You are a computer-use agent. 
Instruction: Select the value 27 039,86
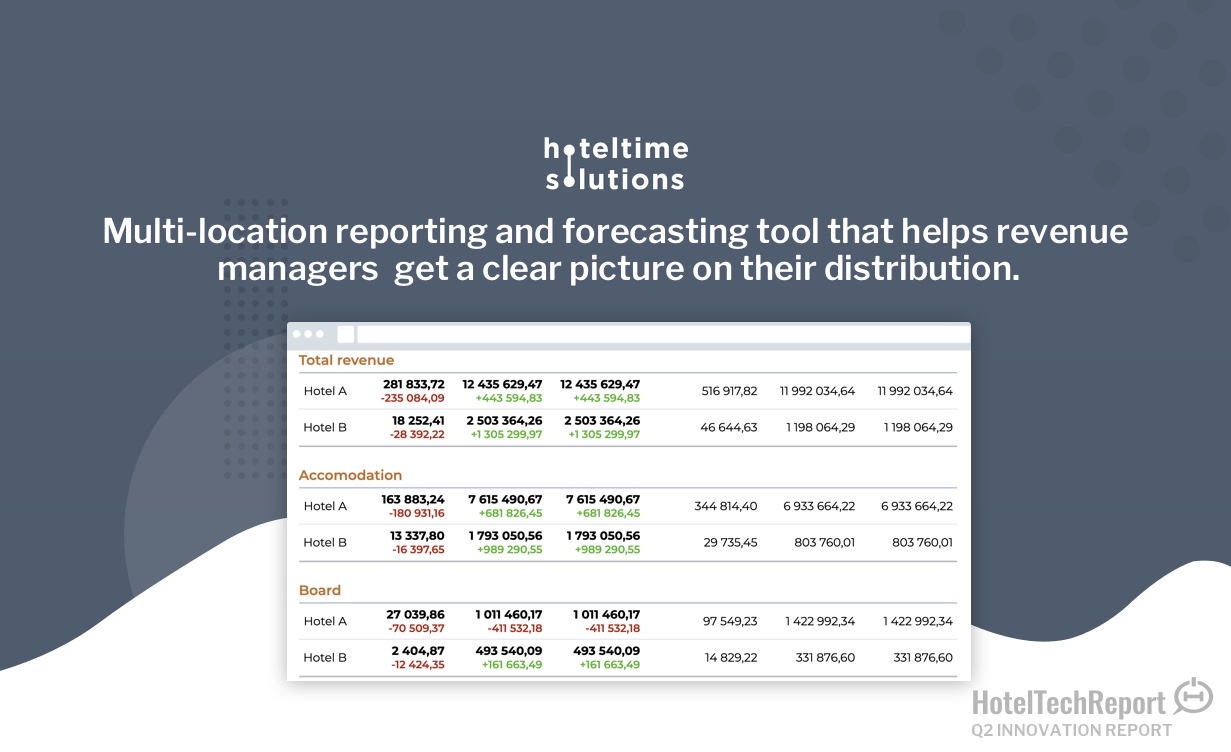click(x=416, y=614)
